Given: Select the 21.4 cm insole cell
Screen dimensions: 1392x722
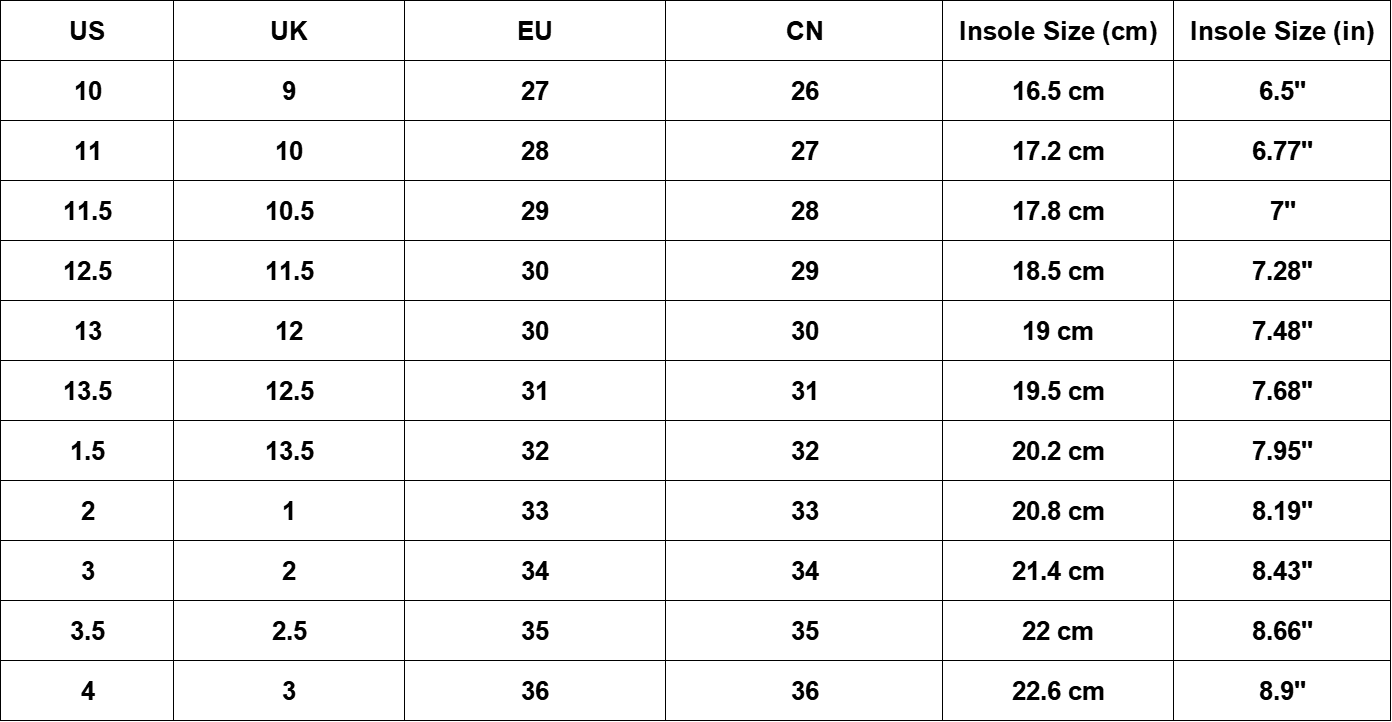Looking at the screenshot, I should click(1058, 571).
